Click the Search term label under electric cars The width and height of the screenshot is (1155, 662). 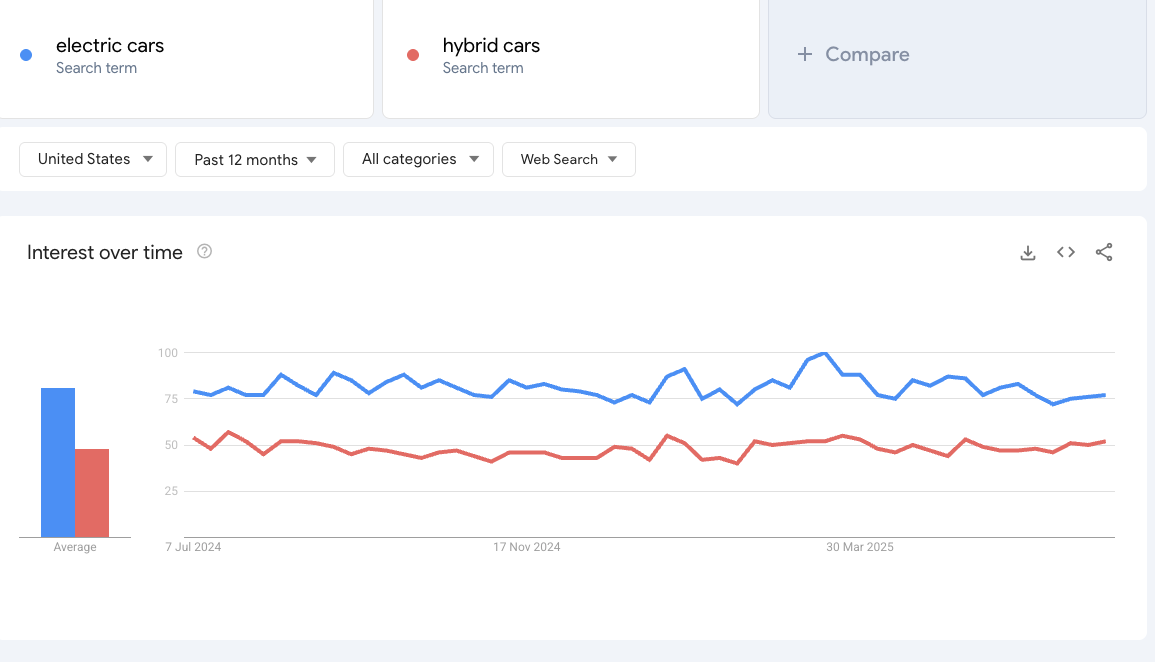(96, 68)
